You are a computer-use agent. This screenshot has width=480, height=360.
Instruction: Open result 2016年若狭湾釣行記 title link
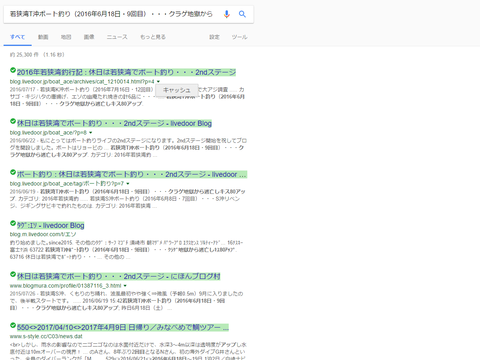click(x=126, y=72)
